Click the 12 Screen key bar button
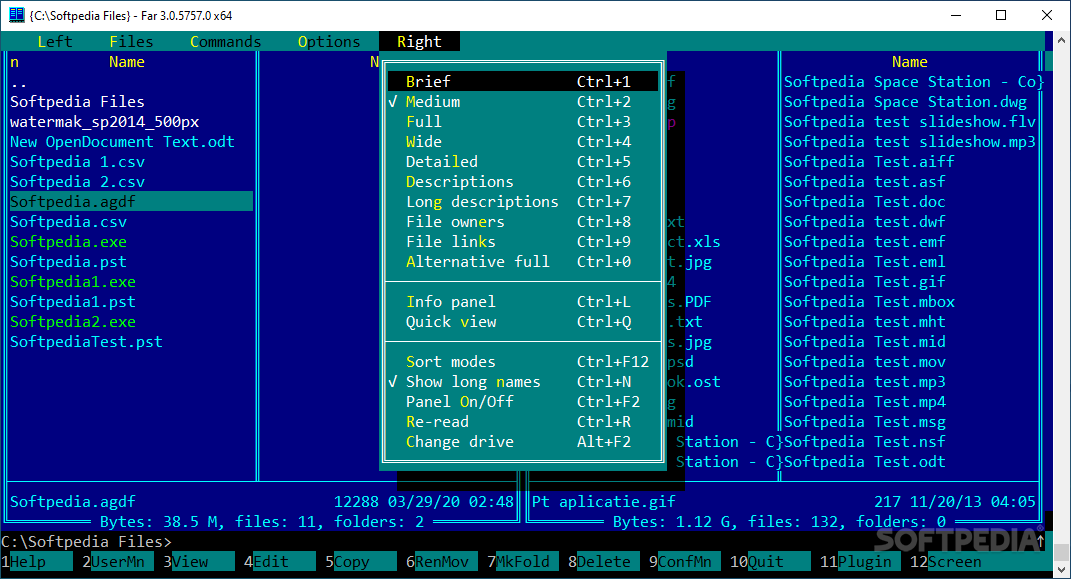Image resolution: width=1071 pixels, height=579 pixels. [977, 562]
